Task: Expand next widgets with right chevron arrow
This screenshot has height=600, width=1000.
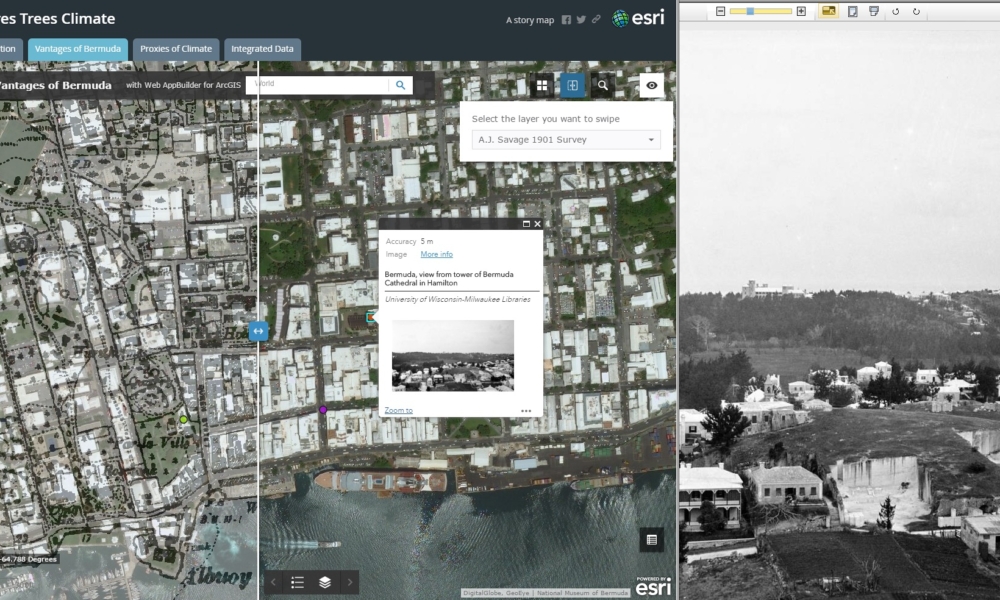Action: tap(349, 582)
